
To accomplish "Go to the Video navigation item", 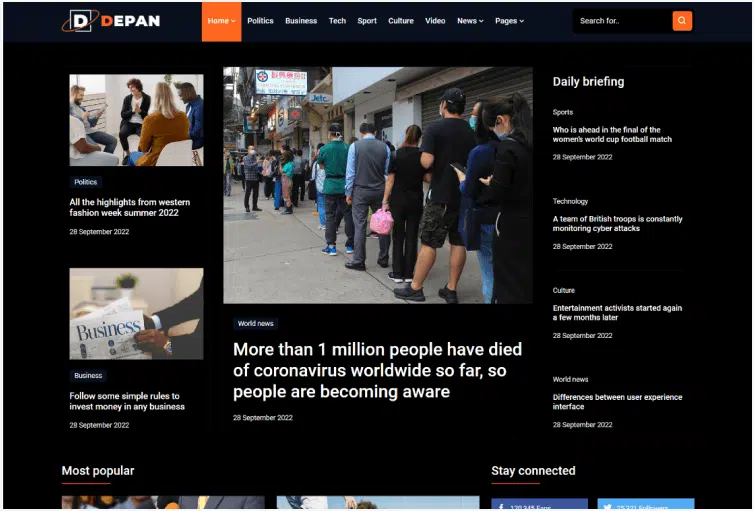I will pyautogui.click(x=435, y=21).
